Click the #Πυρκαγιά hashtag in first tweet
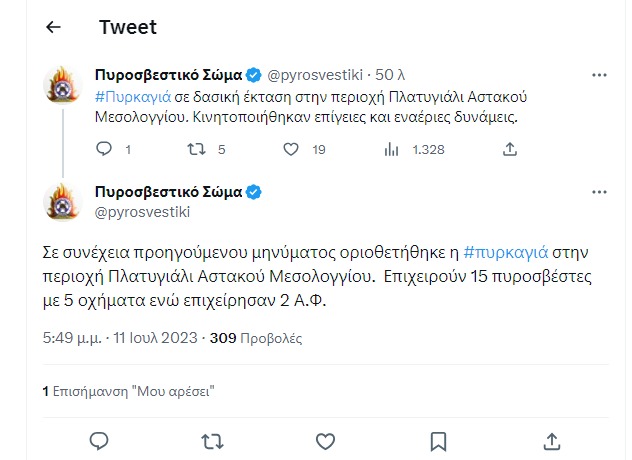Screen dimensions: 632x460 [x=134, y=95]
